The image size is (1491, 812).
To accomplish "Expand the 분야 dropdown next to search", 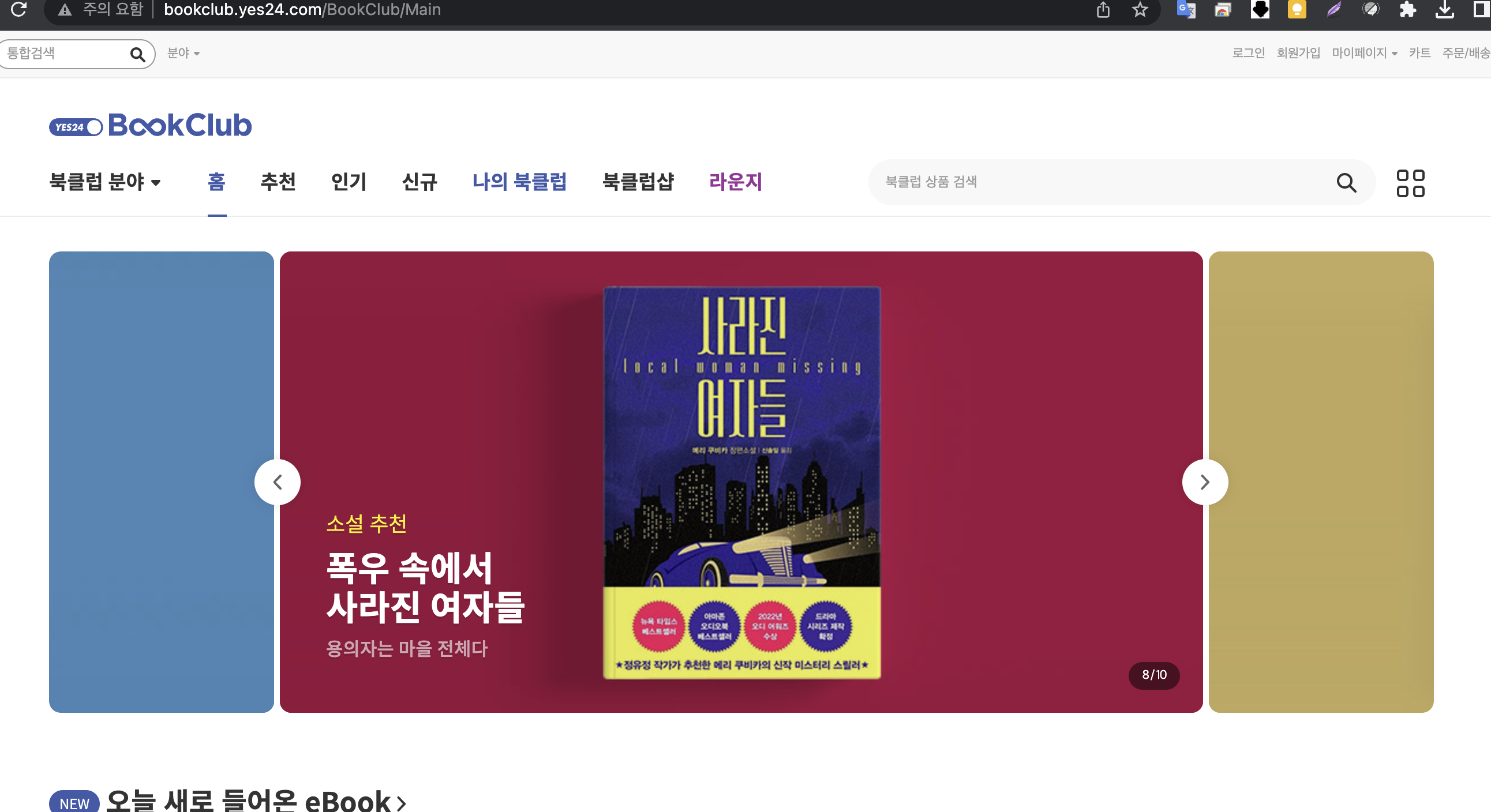I will point(183,53).
